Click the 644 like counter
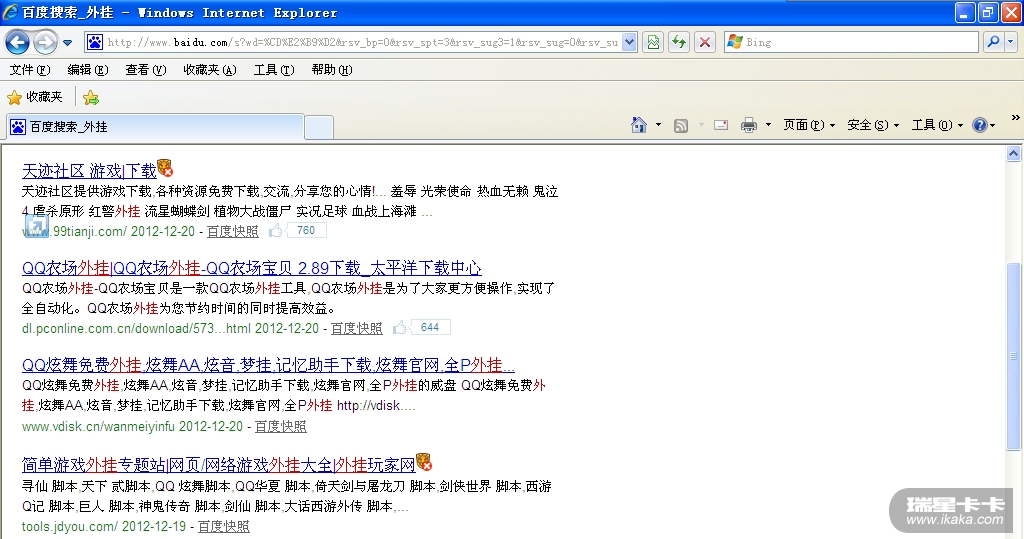The width and height of the screenshot is (1024, 539). (x=430, y=327)
